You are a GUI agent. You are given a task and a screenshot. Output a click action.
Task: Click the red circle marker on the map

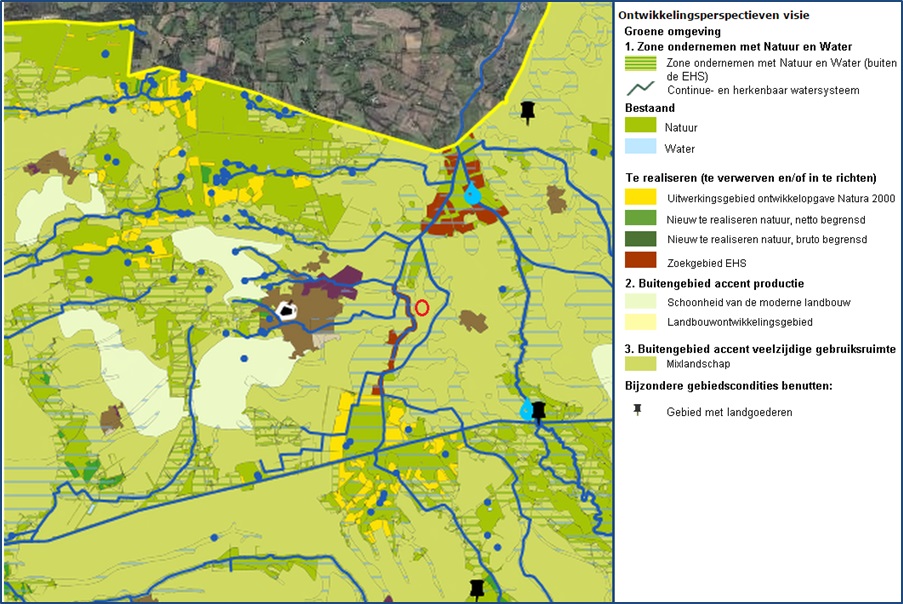pos(422,308)
